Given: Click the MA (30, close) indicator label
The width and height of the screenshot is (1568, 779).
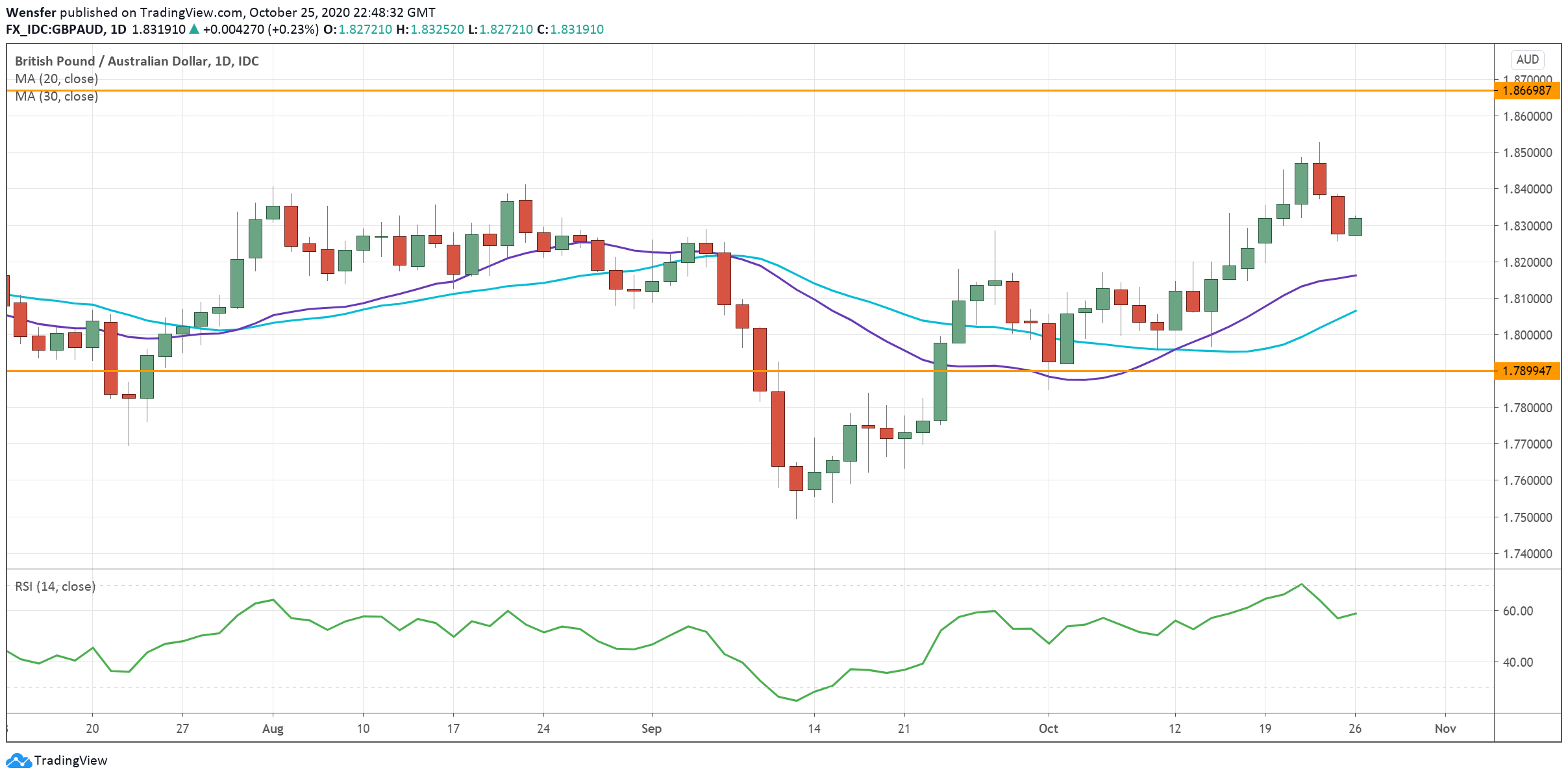Looking at the screenshot, I should tap(56, 97).
